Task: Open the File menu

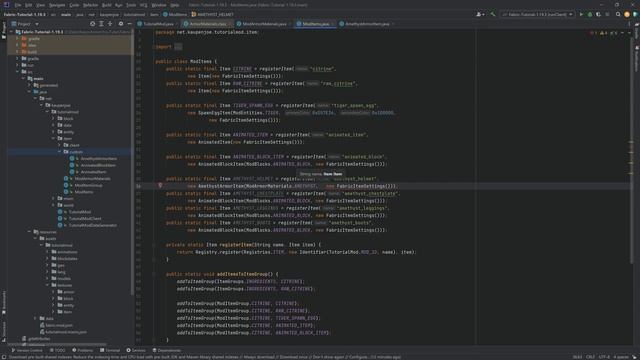Action: 18,5
